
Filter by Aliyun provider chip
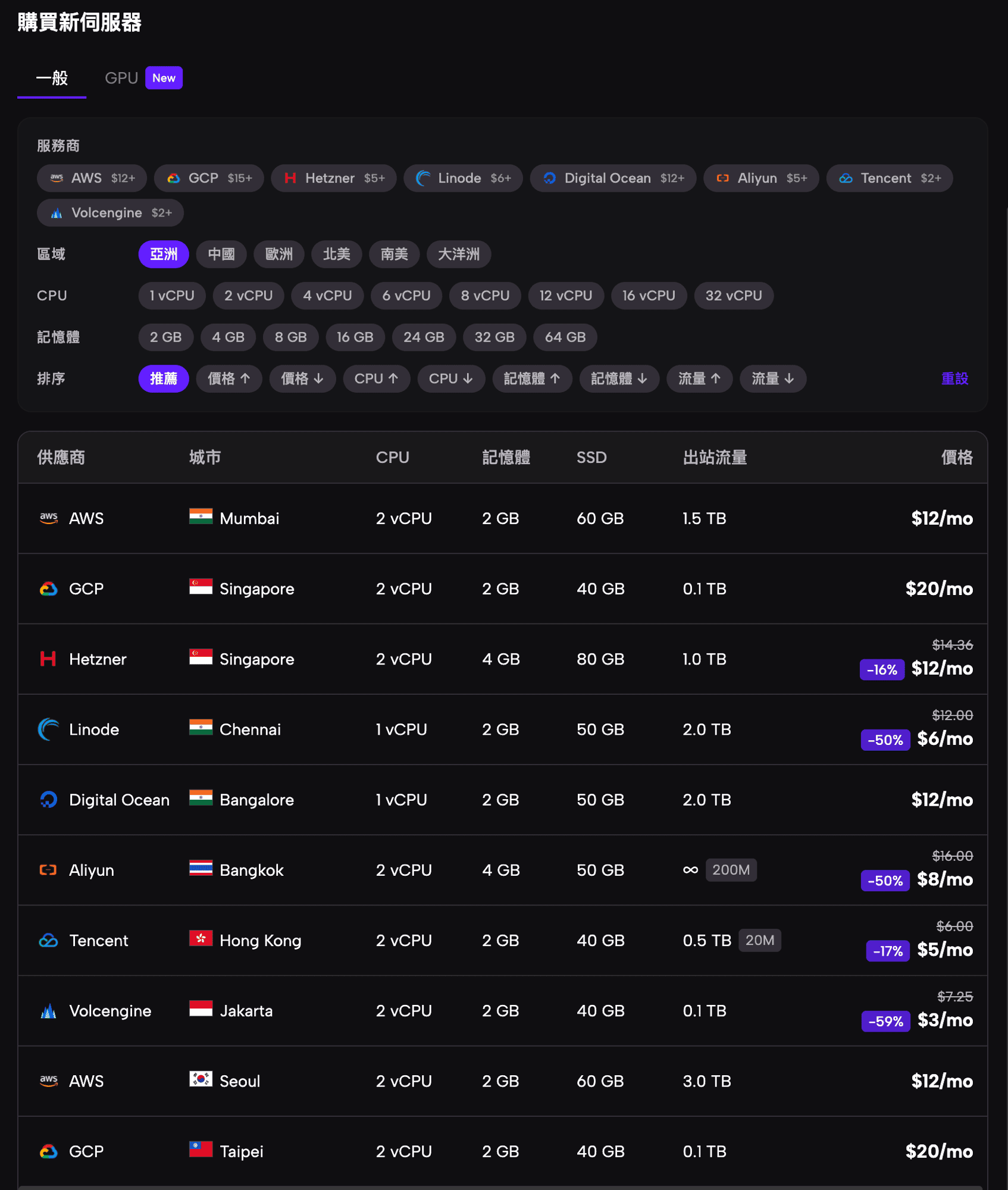click(761, 178)
